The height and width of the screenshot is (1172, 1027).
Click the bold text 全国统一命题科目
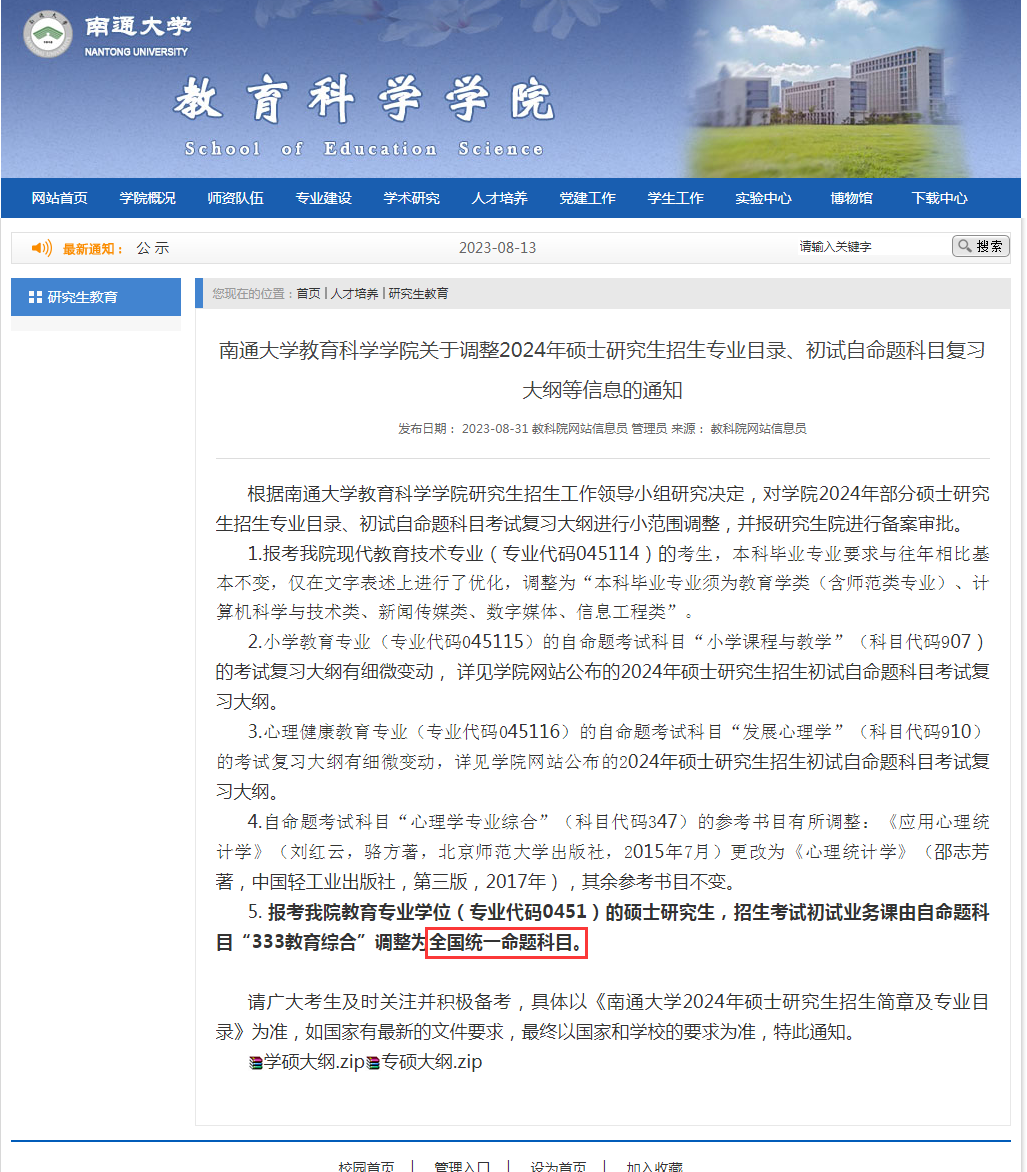(x=506, y=943)
